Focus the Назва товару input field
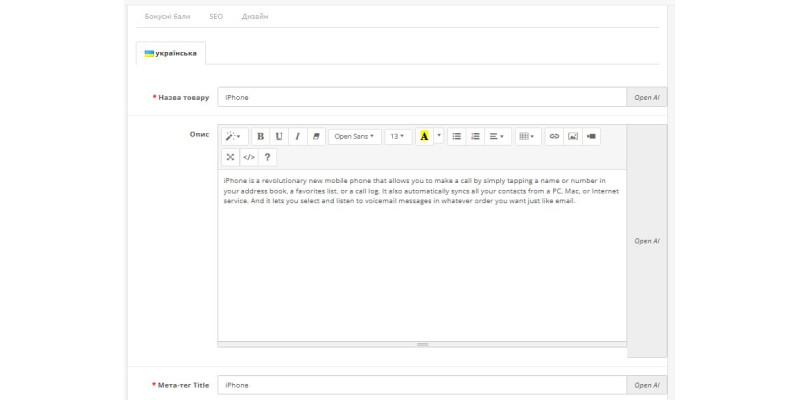Image resolution: width=800 pixels, height=400 pixels. pyautogui.click(x=422, y=97)
